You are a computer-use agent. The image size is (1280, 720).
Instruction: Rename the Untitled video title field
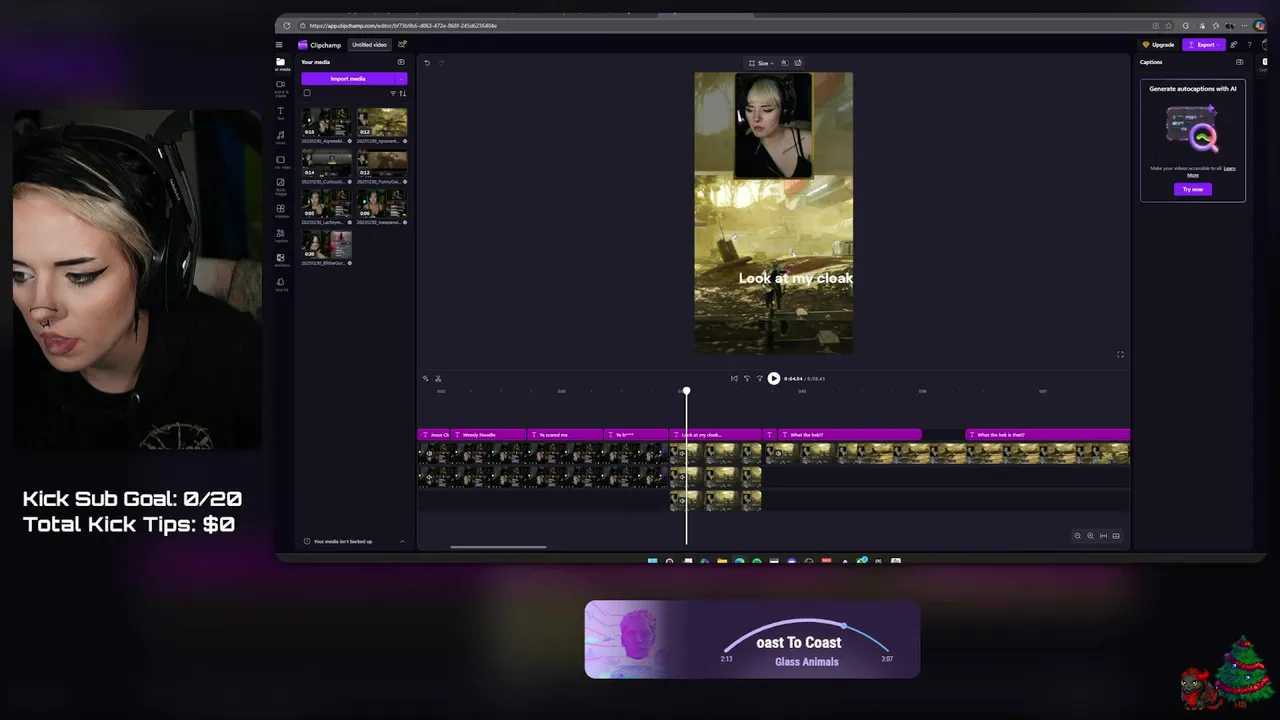tap(369, 45)
